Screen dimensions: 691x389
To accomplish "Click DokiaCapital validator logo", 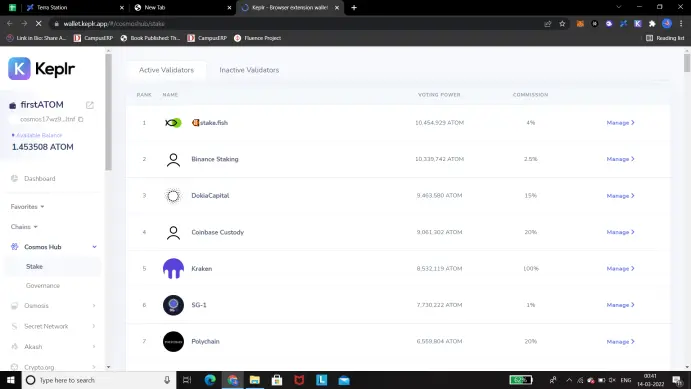I will pyautogui.click(x=173, y=196).
